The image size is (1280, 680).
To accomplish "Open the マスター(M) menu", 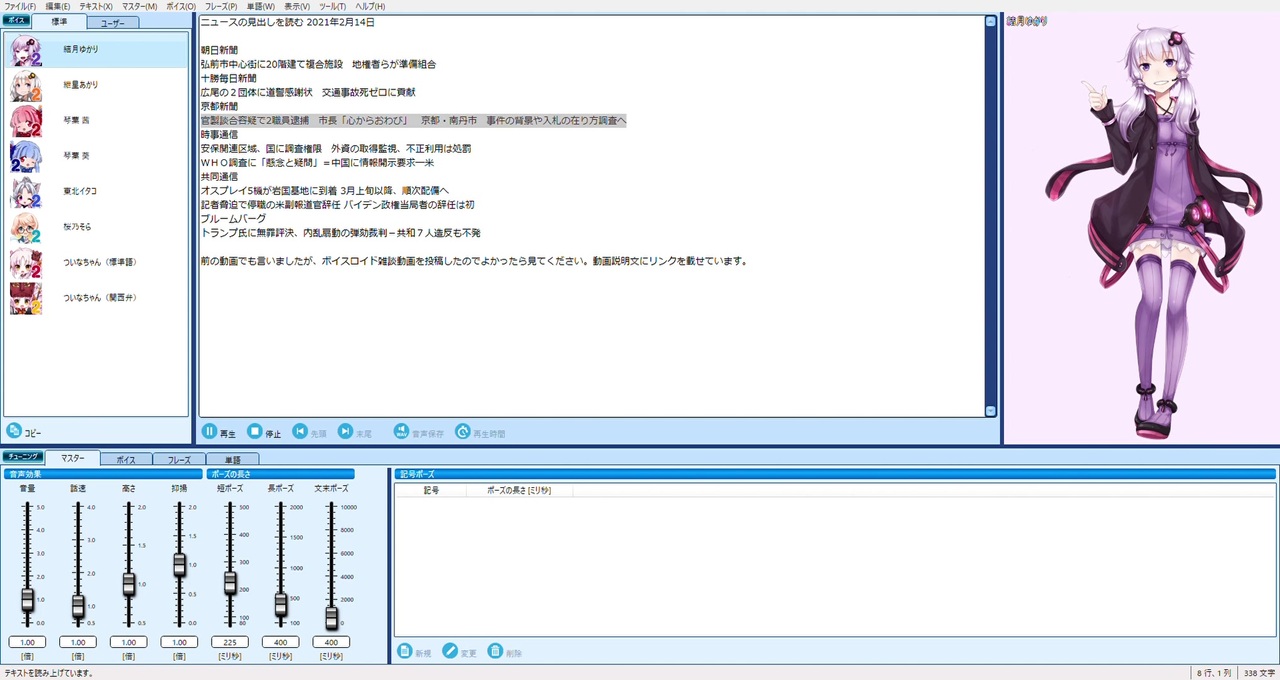I will (x=139, y=6).
